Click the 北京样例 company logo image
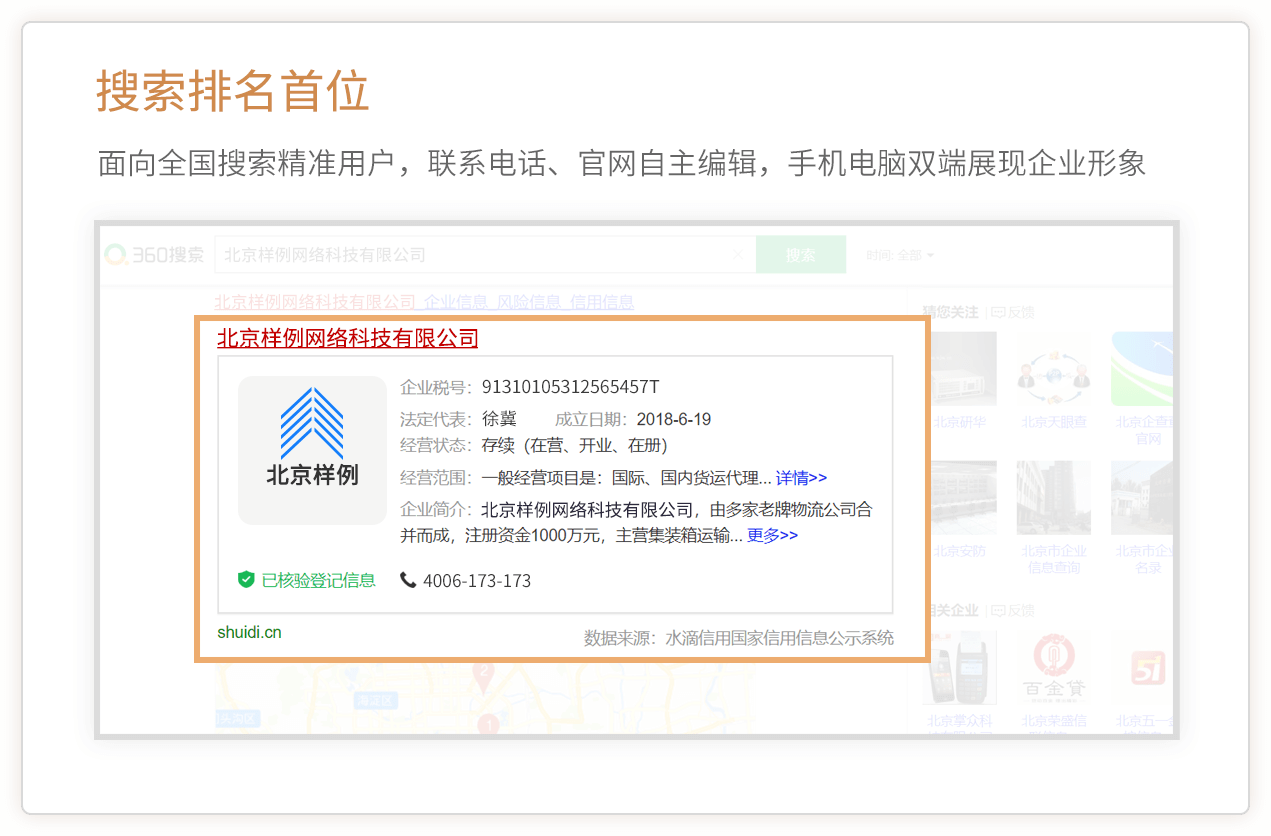Viewport: 1271px width, 836px height. (x=312, y=450)
